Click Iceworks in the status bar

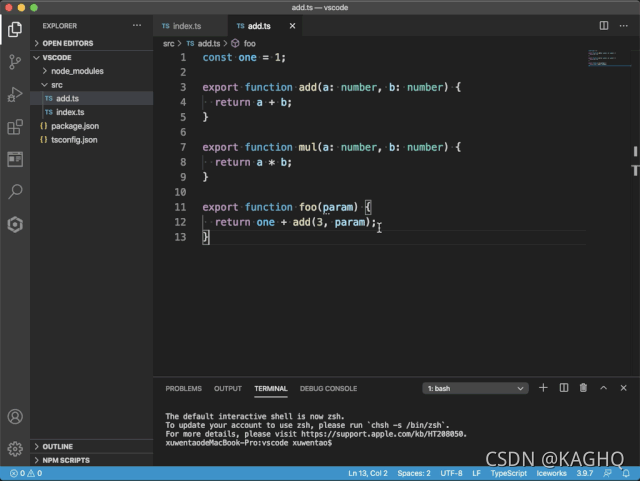551,473
